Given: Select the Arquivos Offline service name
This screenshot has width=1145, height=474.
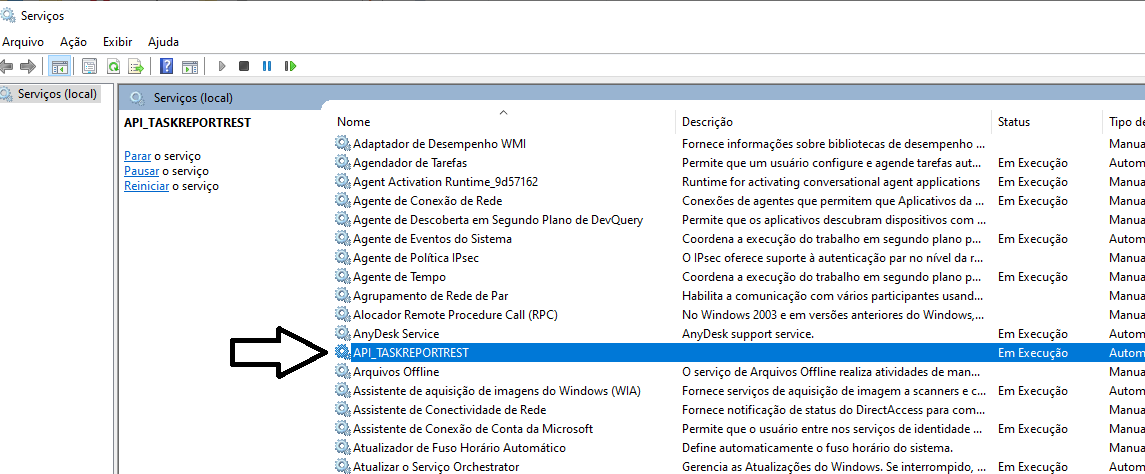Looking at the screenshot, I should (396, 372).
